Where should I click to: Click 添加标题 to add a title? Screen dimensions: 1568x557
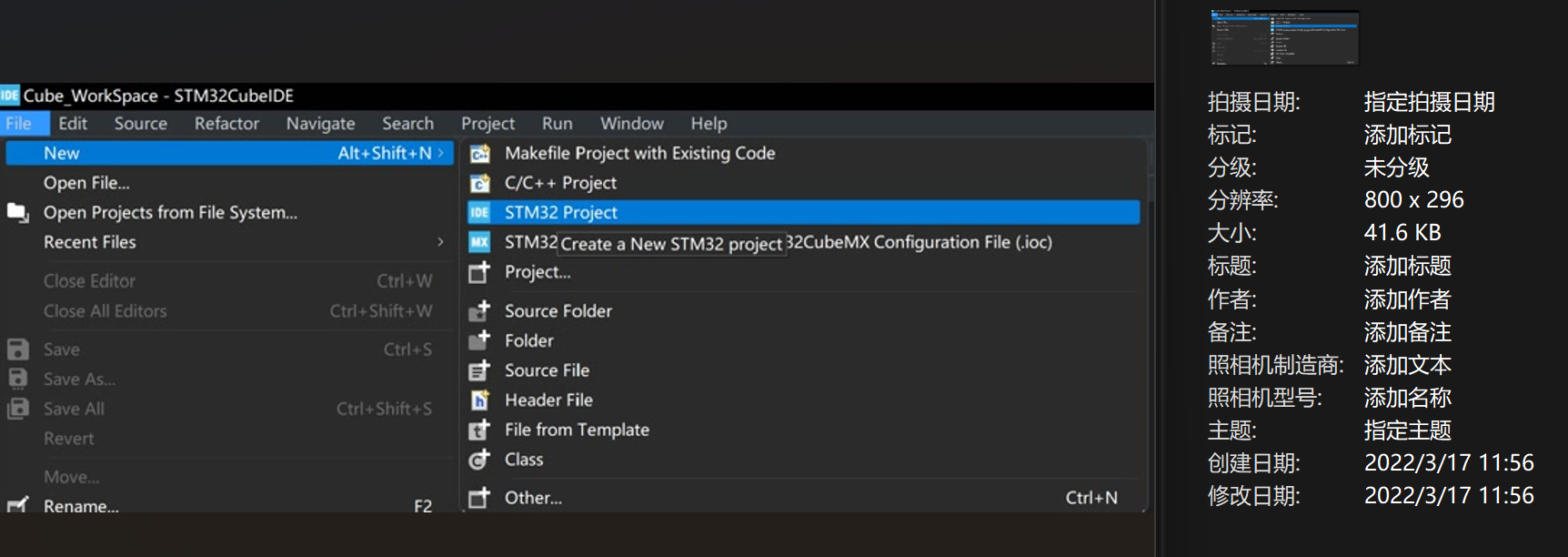pos(1407,266)
